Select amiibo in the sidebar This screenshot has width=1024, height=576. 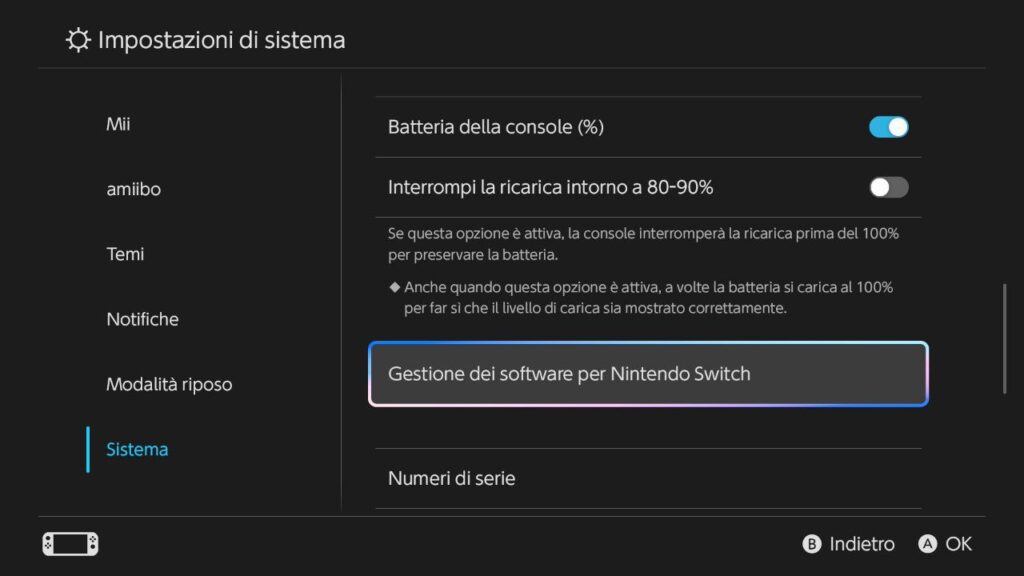point(133,189)
